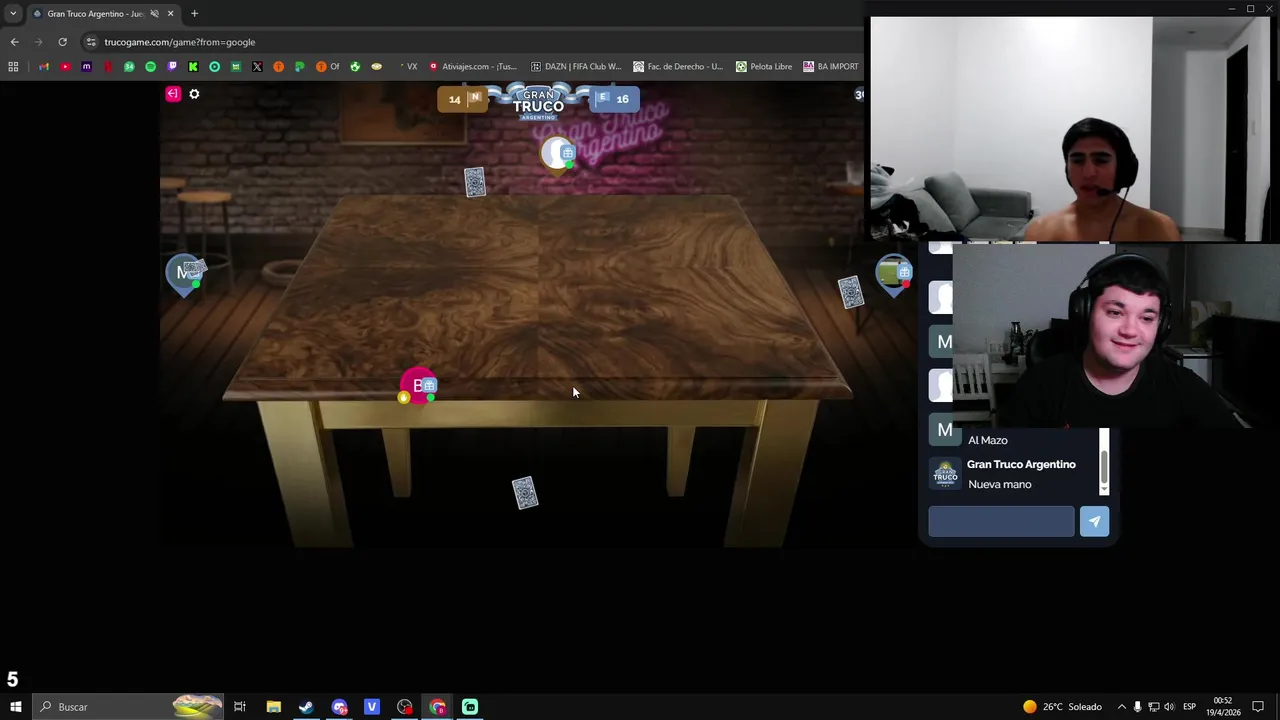Click the Buscar taskbar search box
This screenshot has height=720, width=1280.
pyautogui.click(x=128, y=707)
